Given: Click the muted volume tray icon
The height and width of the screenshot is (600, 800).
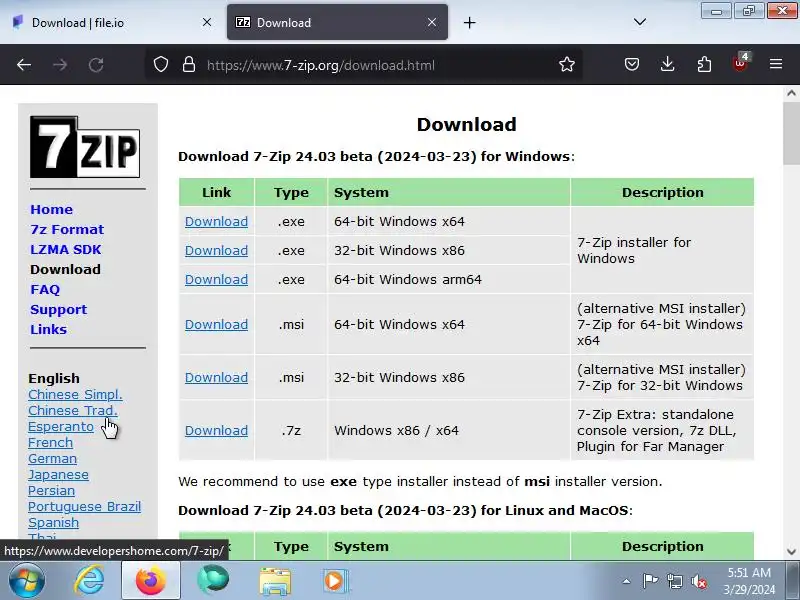Looking at the screenshot, I should pyautogui.click(x=699, y=581).
